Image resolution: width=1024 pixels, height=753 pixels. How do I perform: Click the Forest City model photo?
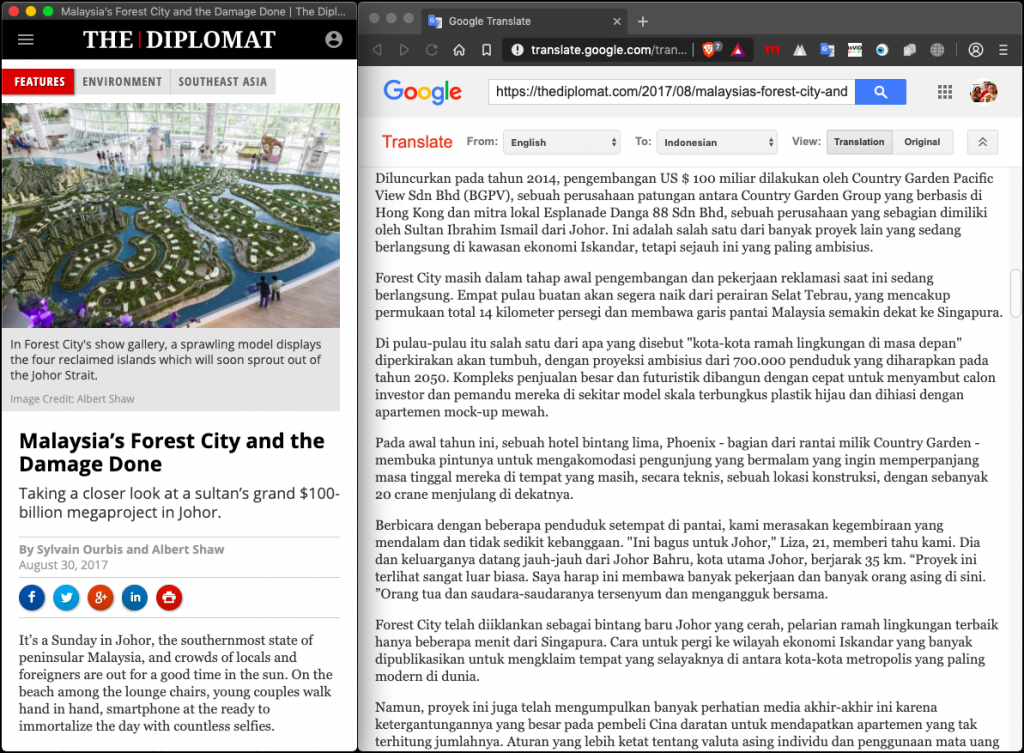pos(170,216)
